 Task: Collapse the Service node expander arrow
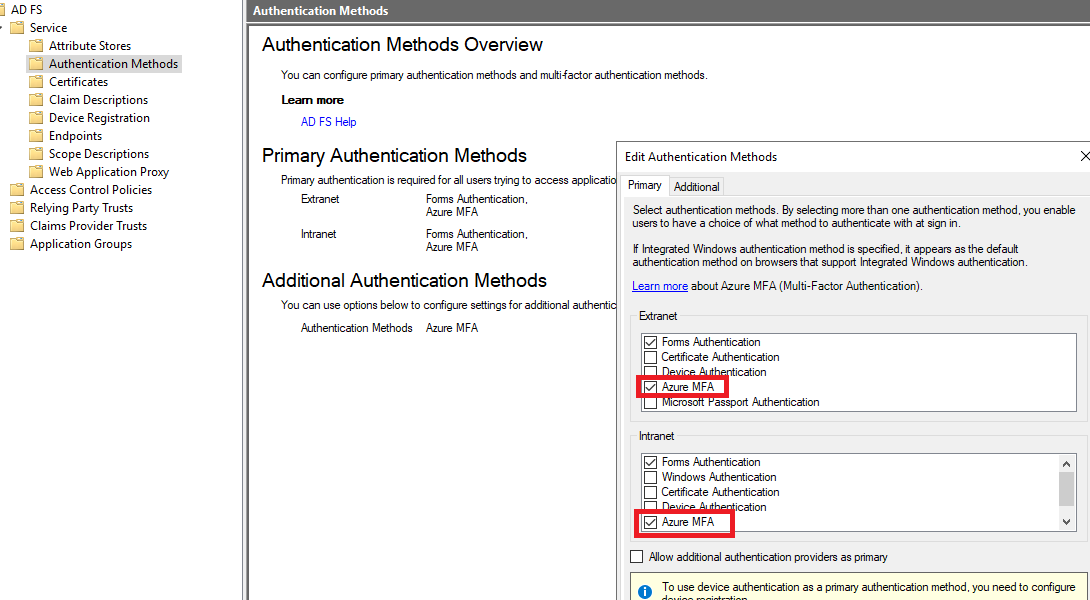[x=2, y=28]
